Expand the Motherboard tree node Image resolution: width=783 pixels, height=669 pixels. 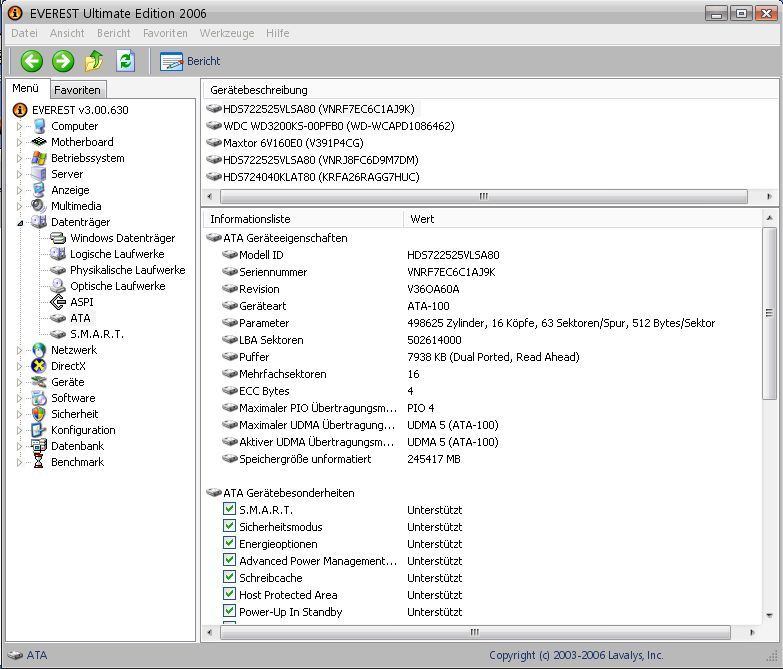coord(19,142)
